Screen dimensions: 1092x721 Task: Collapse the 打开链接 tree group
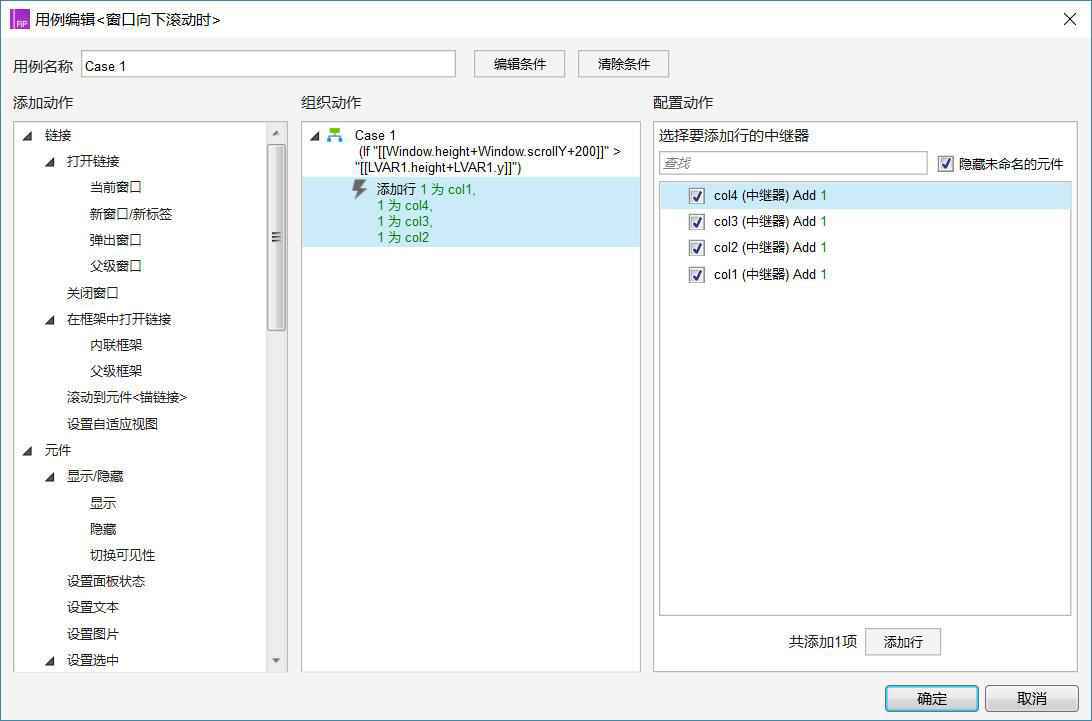coord(50,162)
